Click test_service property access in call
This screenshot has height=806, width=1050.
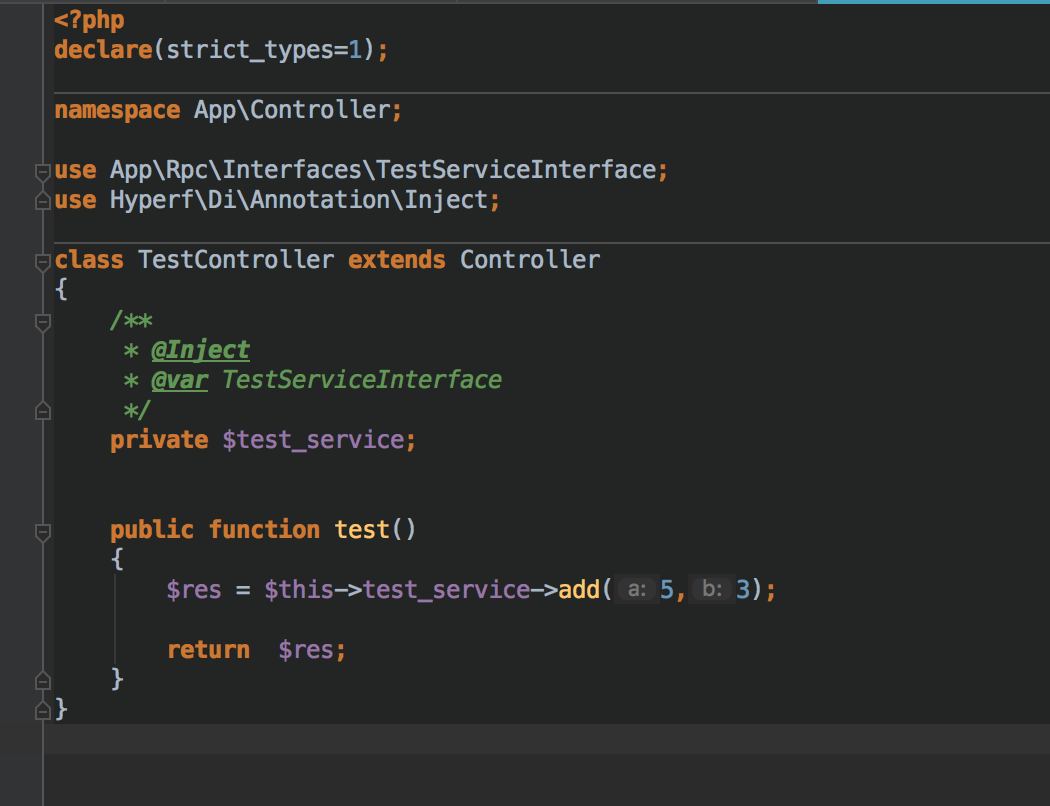[x=446, y=590]
